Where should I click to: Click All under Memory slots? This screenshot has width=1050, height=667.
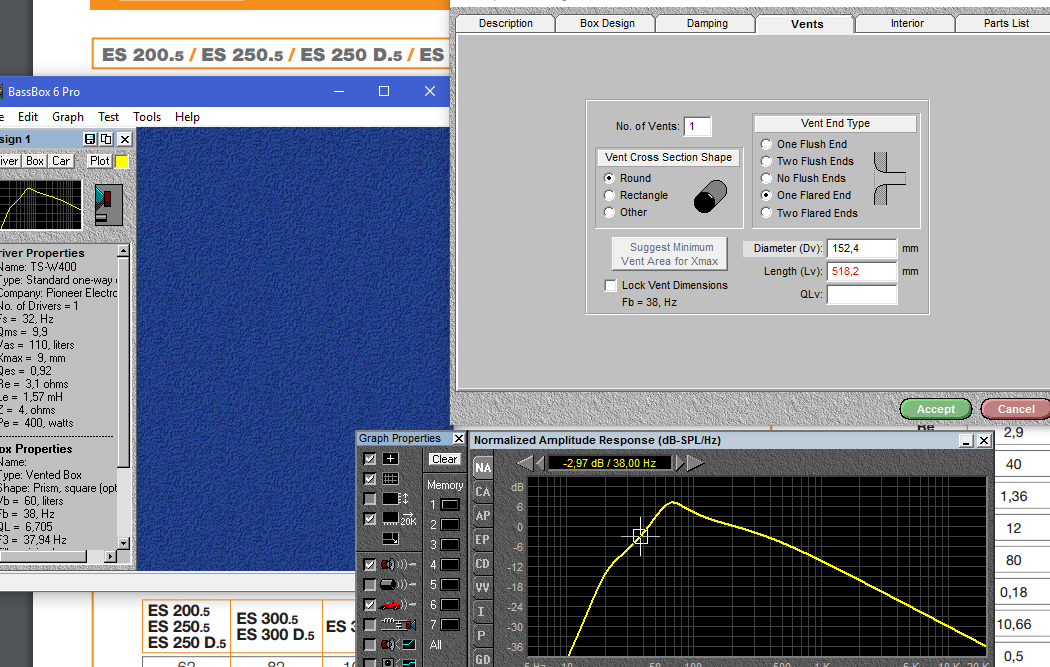[x=436, y=645]
